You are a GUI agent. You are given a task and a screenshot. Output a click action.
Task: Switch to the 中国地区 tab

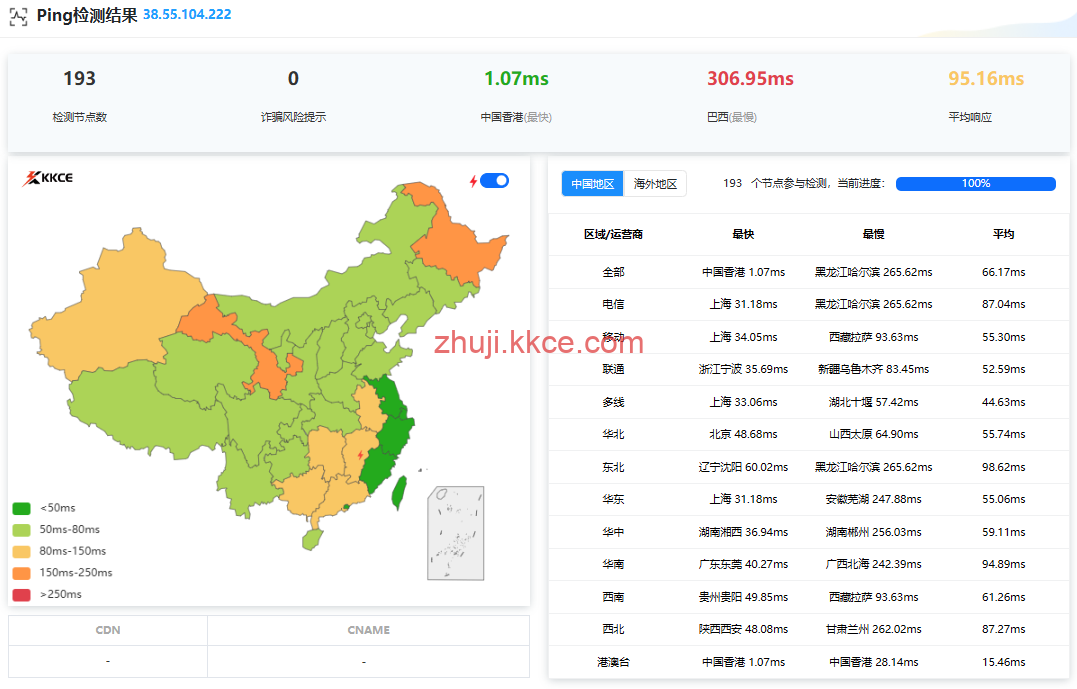pos(592,184)
